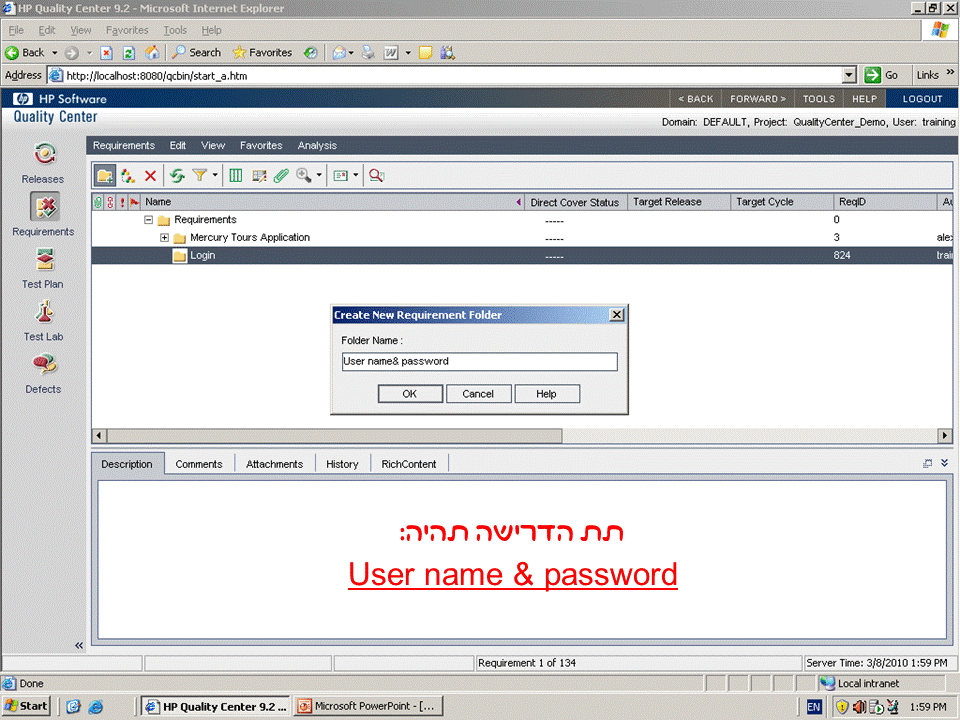Viewport: 960px width, 720px height.
Task: Click the FORWARD > header button
Action: click(758, 99)
